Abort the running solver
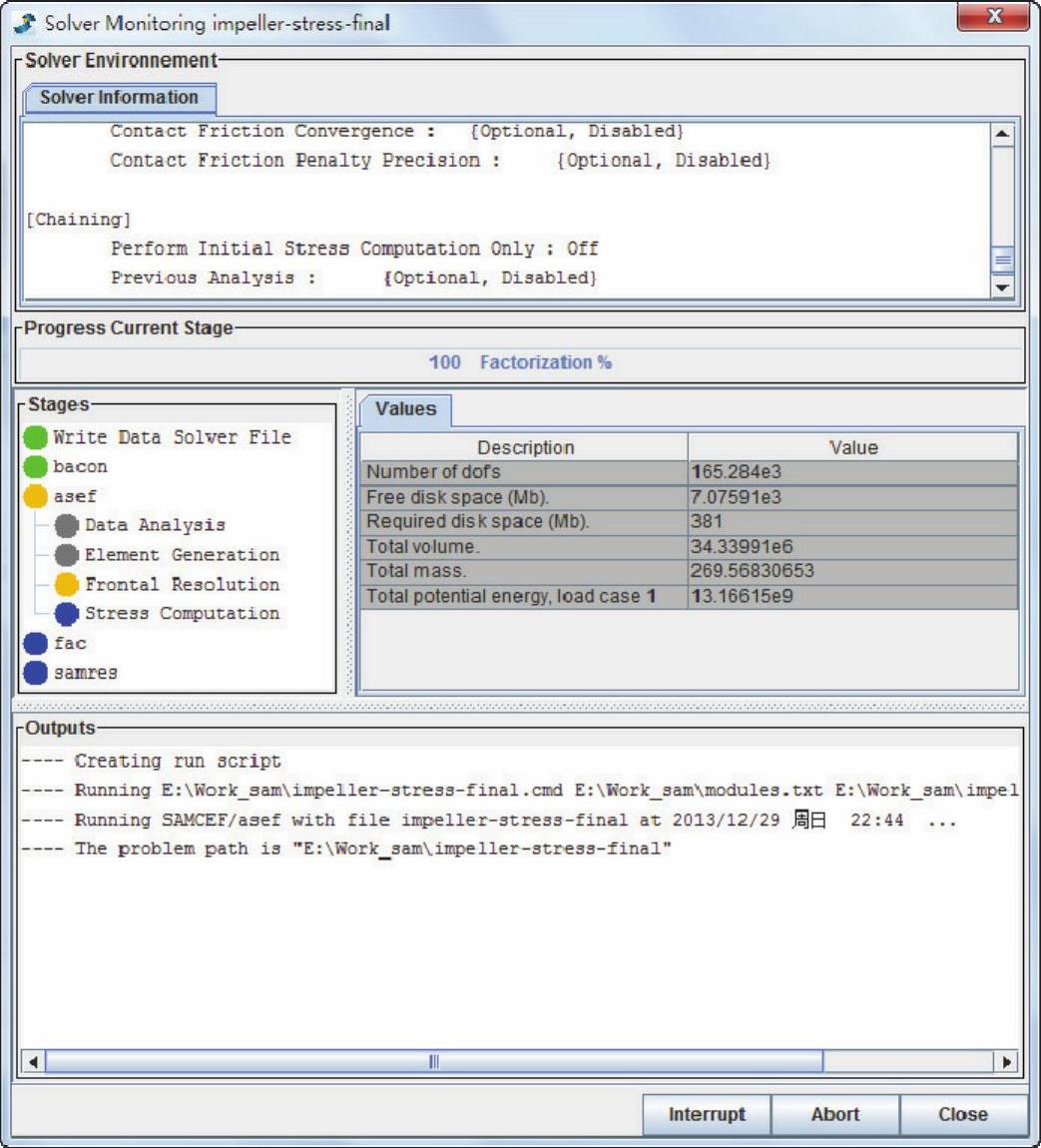The height and width of the screenshot is (1148, 1041). click(834, 1114)
